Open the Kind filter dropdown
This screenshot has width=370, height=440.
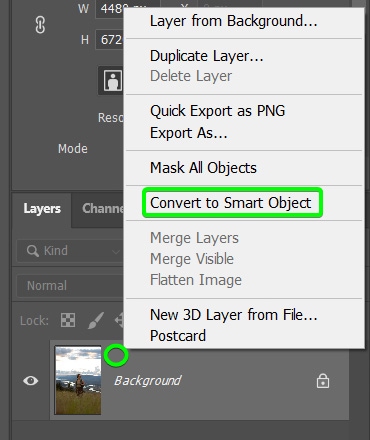(x=70, y=251)
